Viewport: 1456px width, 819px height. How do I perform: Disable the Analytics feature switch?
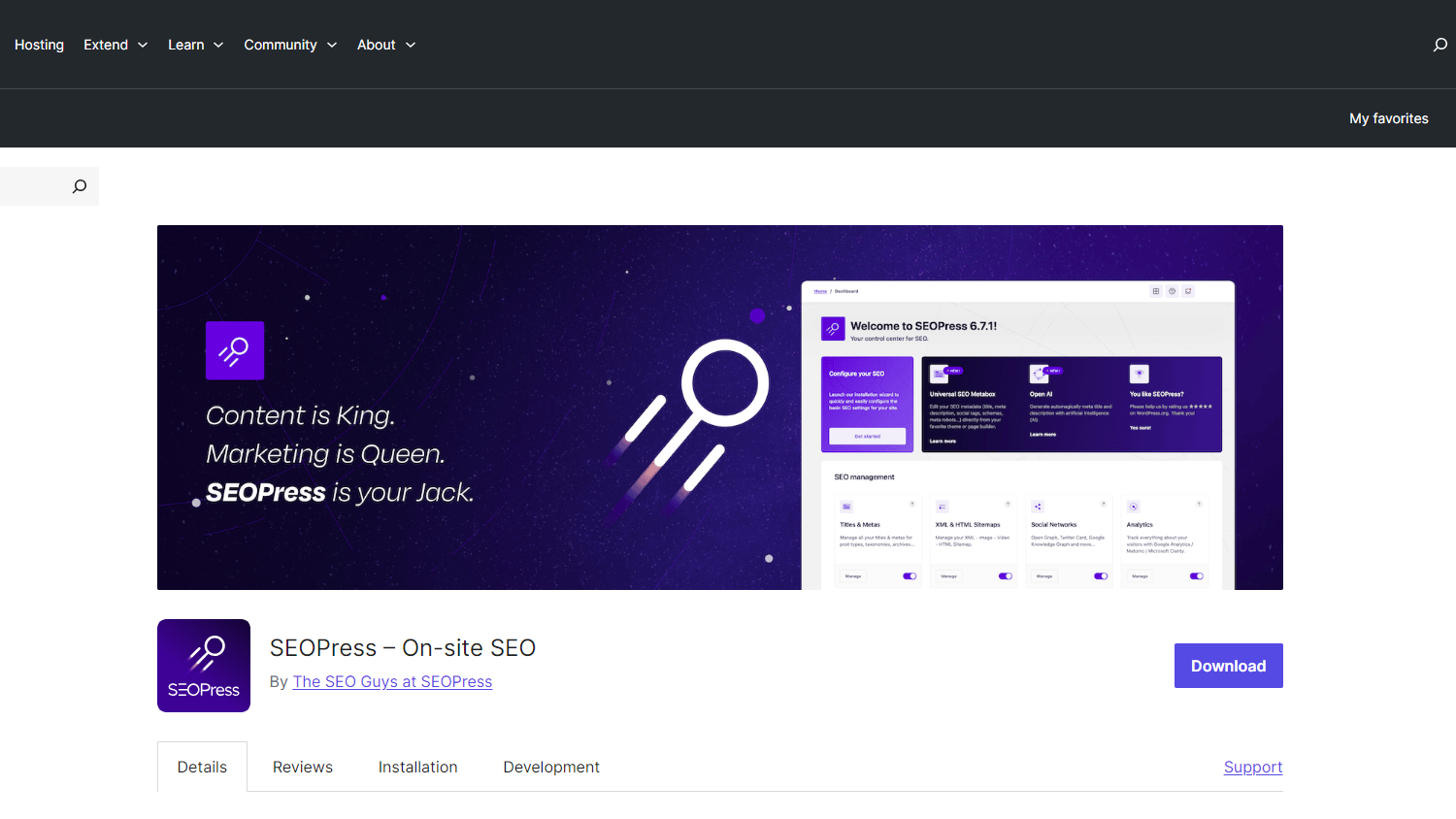(x=1196, y=576)
